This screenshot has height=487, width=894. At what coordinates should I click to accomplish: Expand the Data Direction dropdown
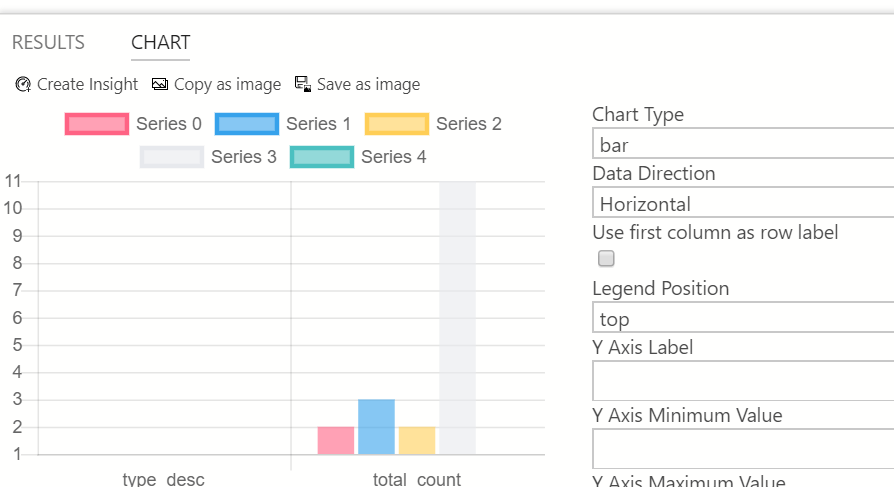pyautogui.click(x=742, y=204)
